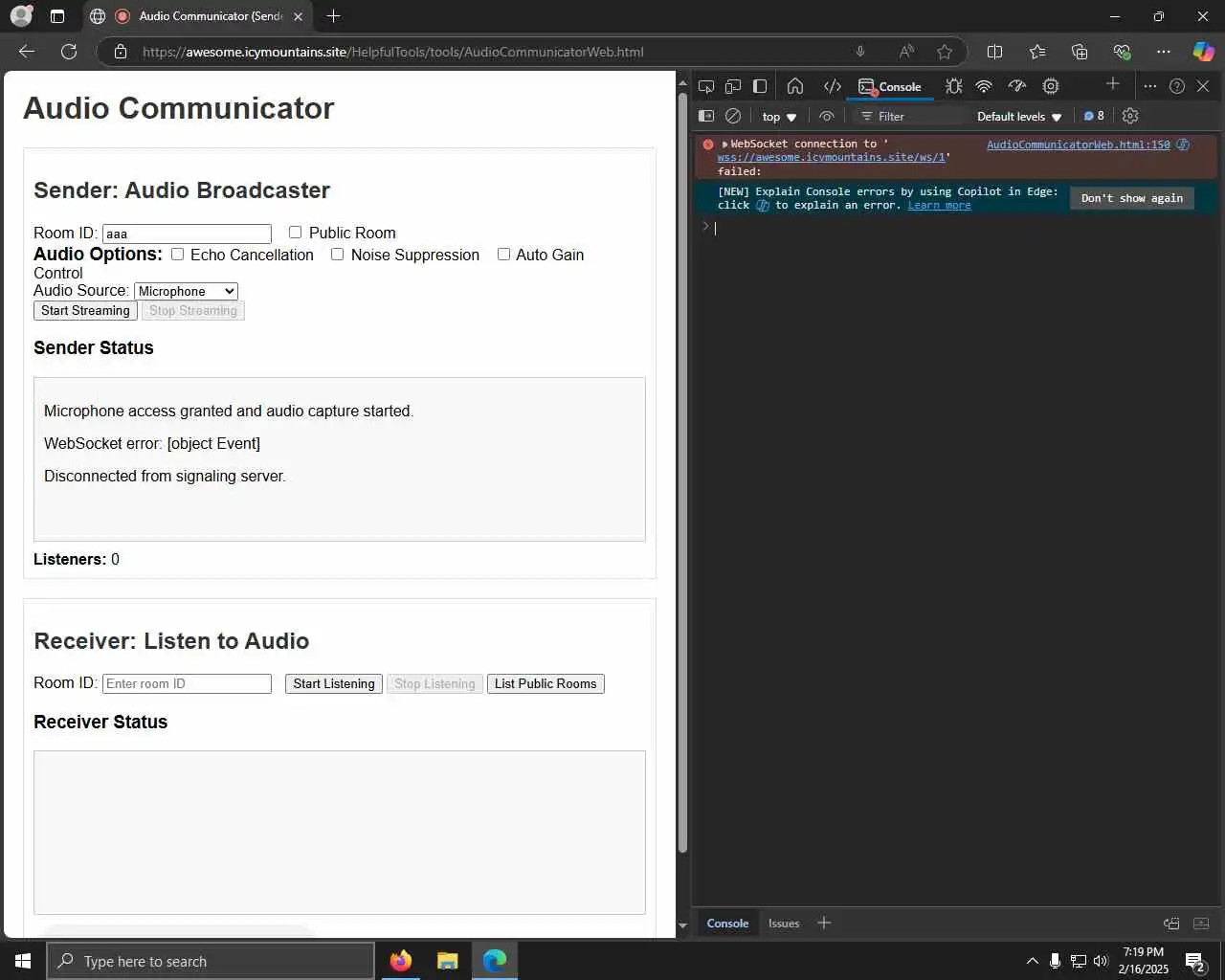This screenshot has height=980, width=1225.
Task: Explain the WebSocket error with Copilot icon
Action: click(x=1183, y=145)
